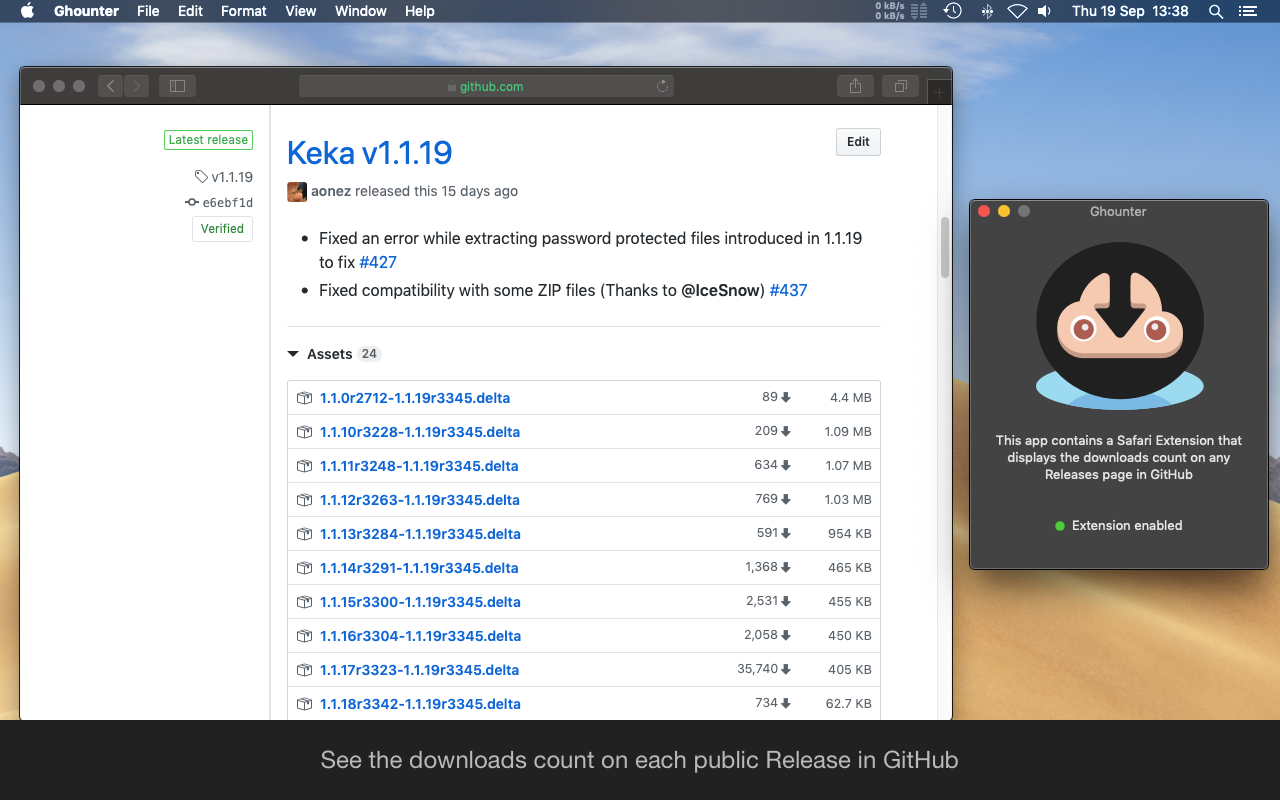Click the Bluetooth menu bar icon
The height and width of the screenshot is (800, 1280).
pyautogui.click(x=986, y=11)
